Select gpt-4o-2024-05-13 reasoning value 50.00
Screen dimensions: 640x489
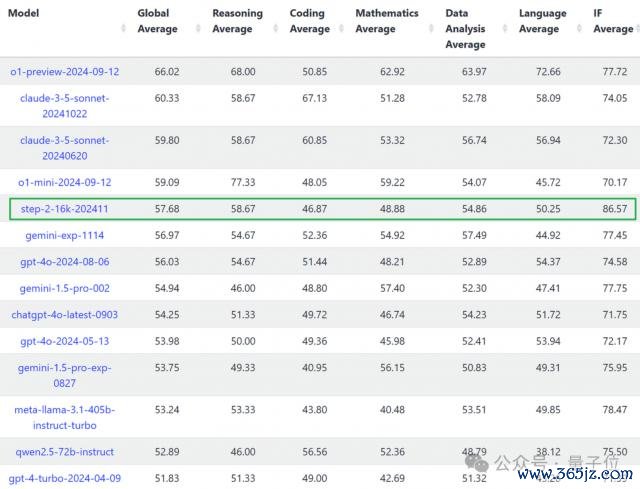[x=243, y=341]
